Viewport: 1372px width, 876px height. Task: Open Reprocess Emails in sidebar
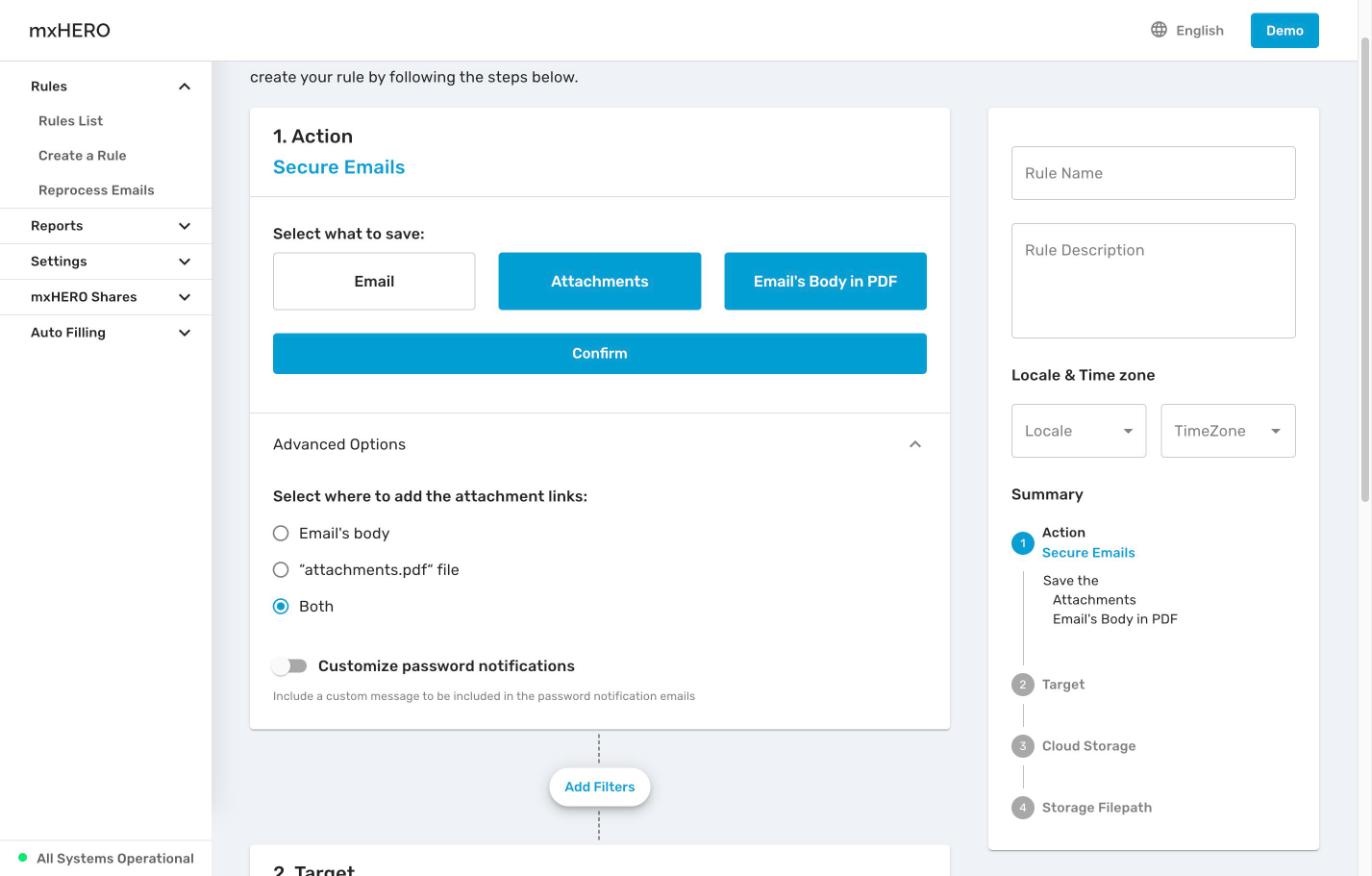click(x=96, y=190)
